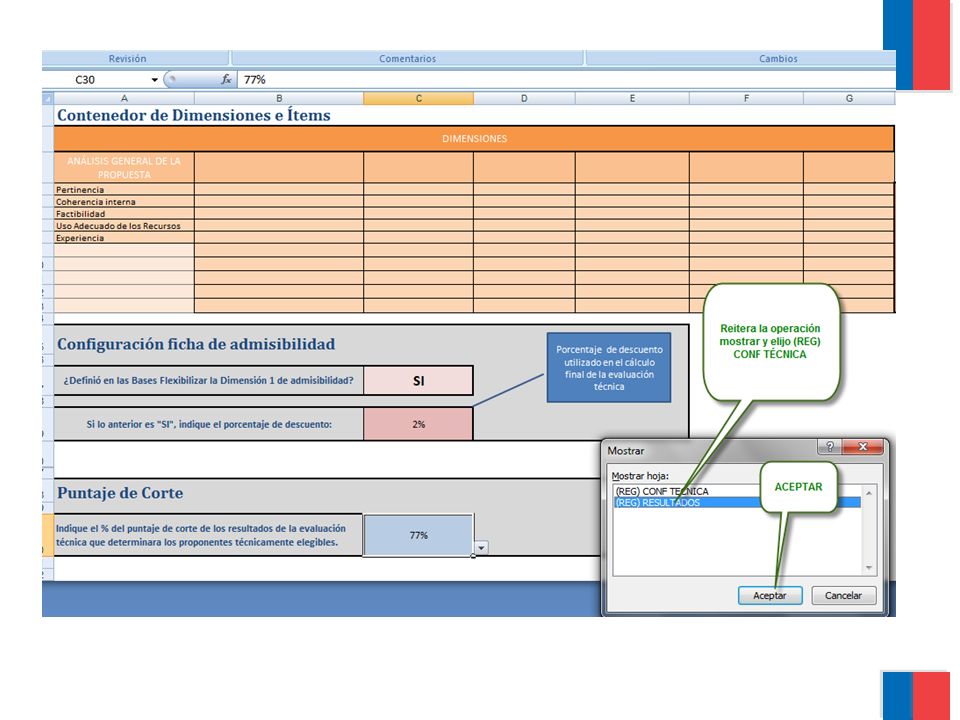Click the insert function fx icon
Viewport: 960px width, 720px height.
(x=226, y=80)
